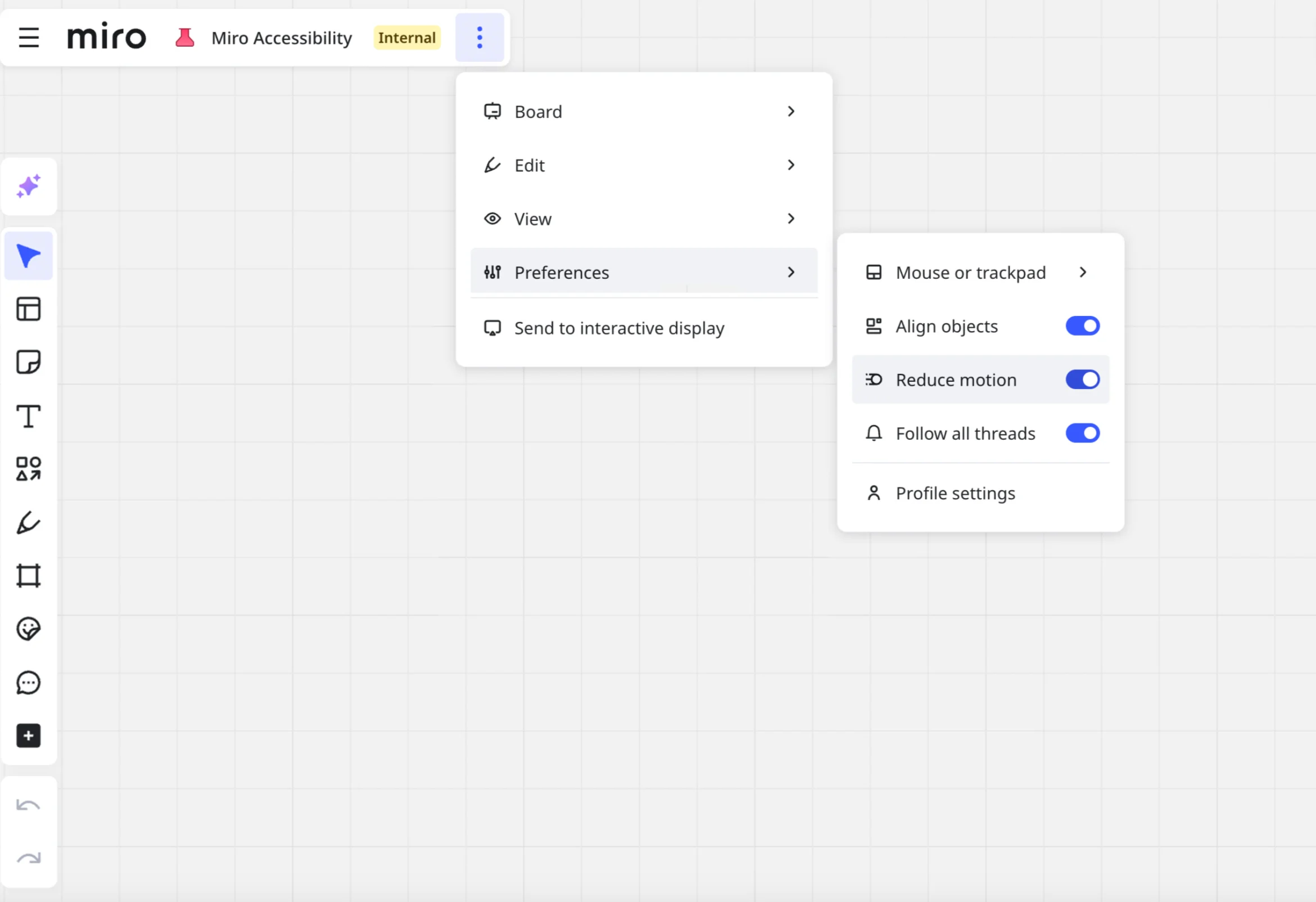Choose Send to interactive display
1316x902 pixels.
(618, 328)
